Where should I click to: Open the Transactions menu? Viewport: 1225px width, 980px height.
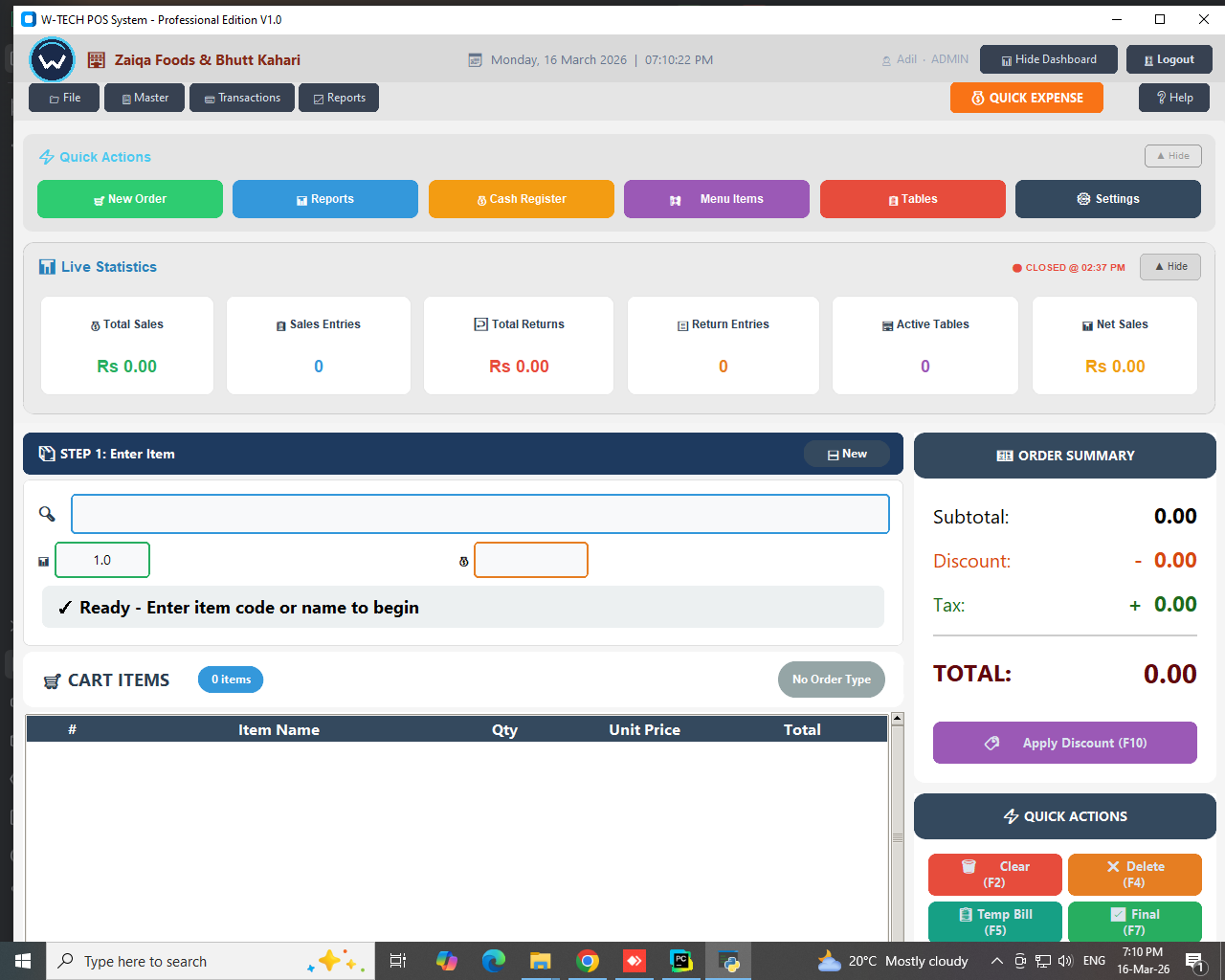[242, 98]
